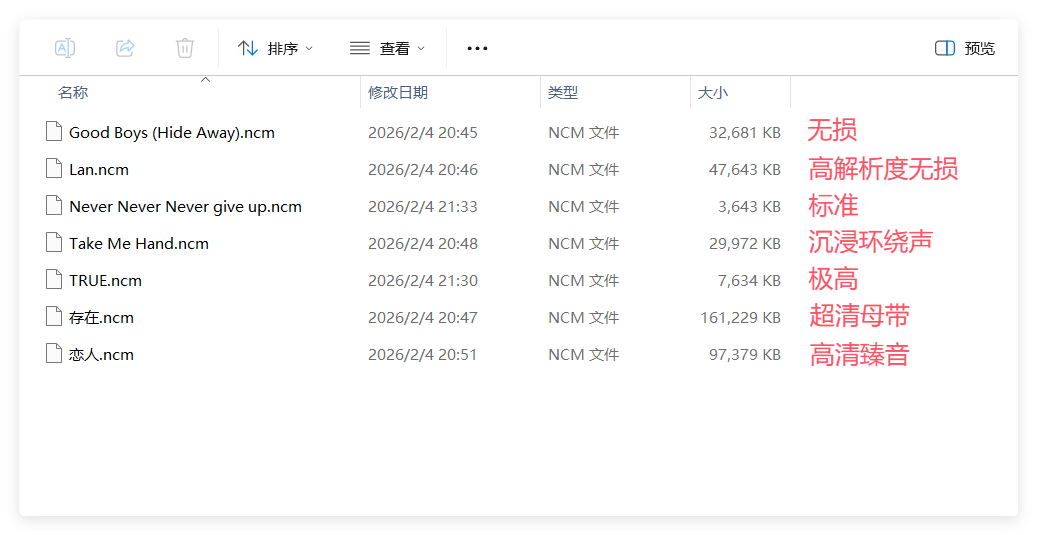Sort by the 类型 column header

(563, 93)
